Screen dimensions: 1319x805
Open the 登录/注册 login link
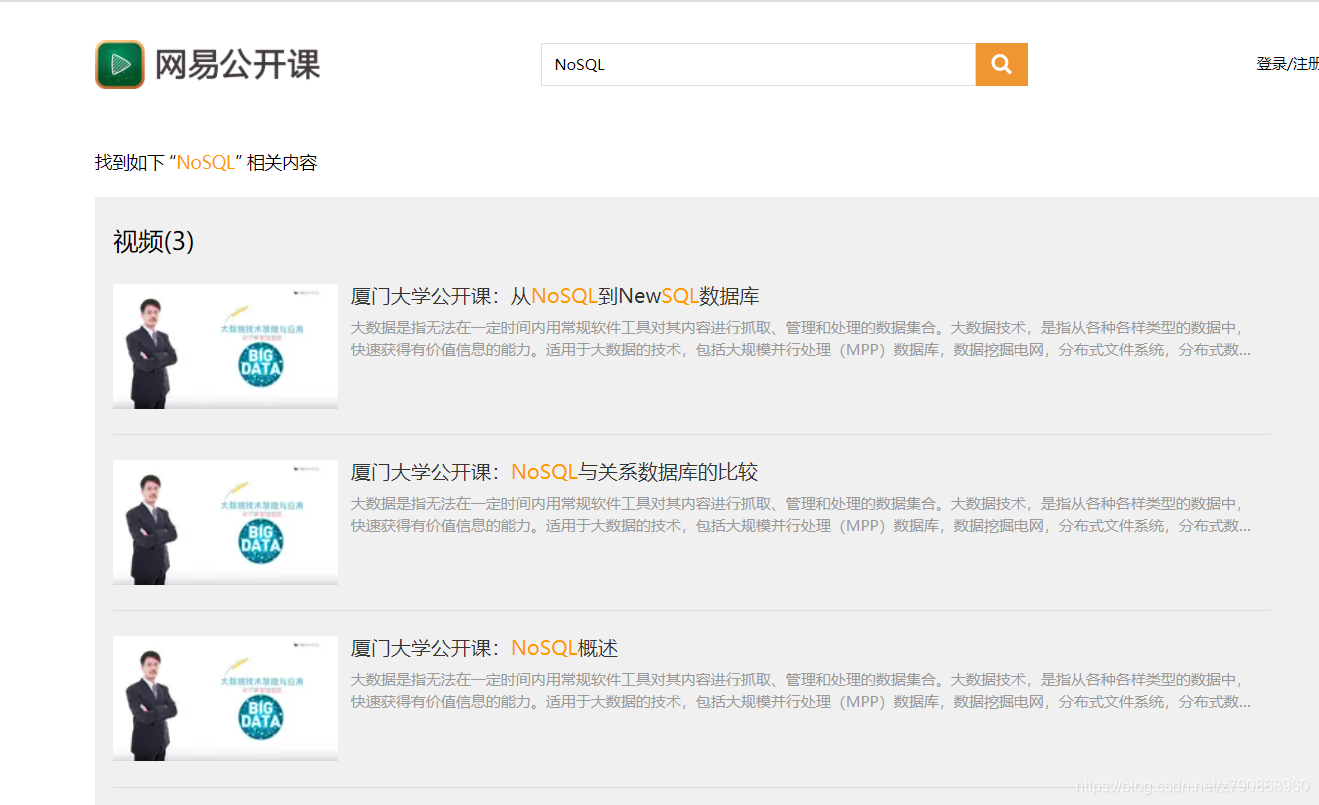pos(1288,64)
